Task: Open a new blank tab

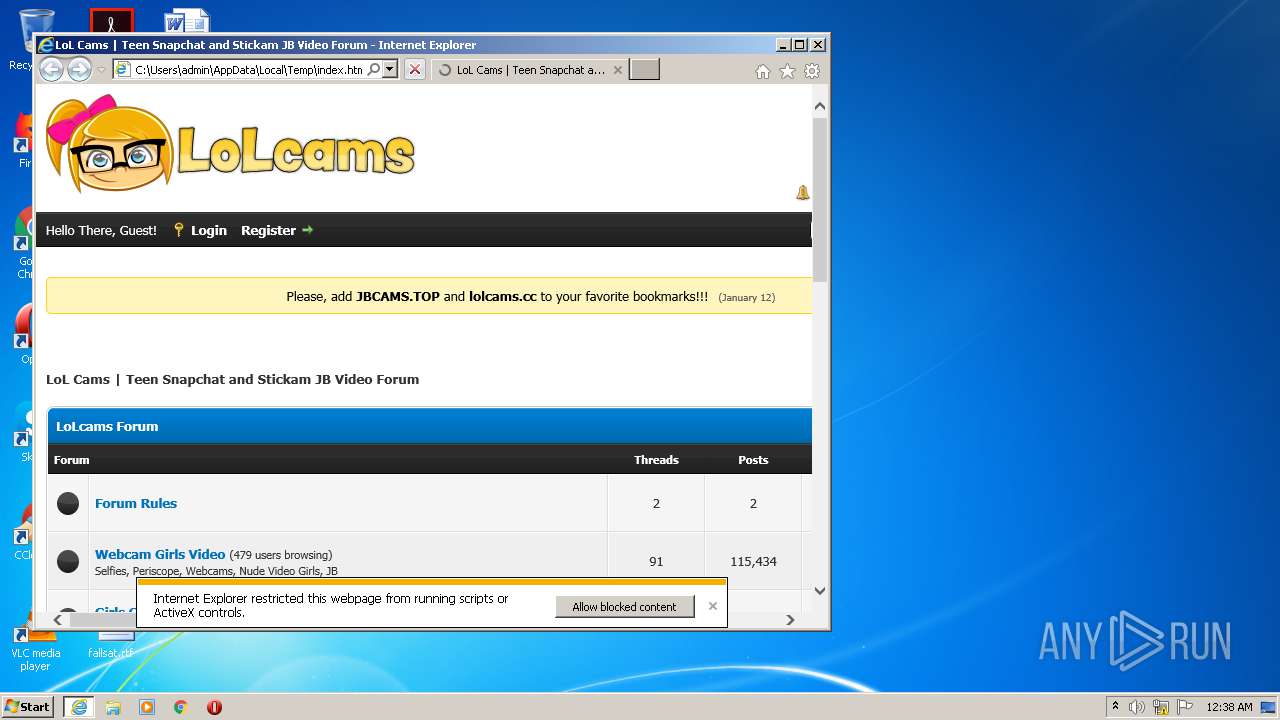Action: [644, 70]
